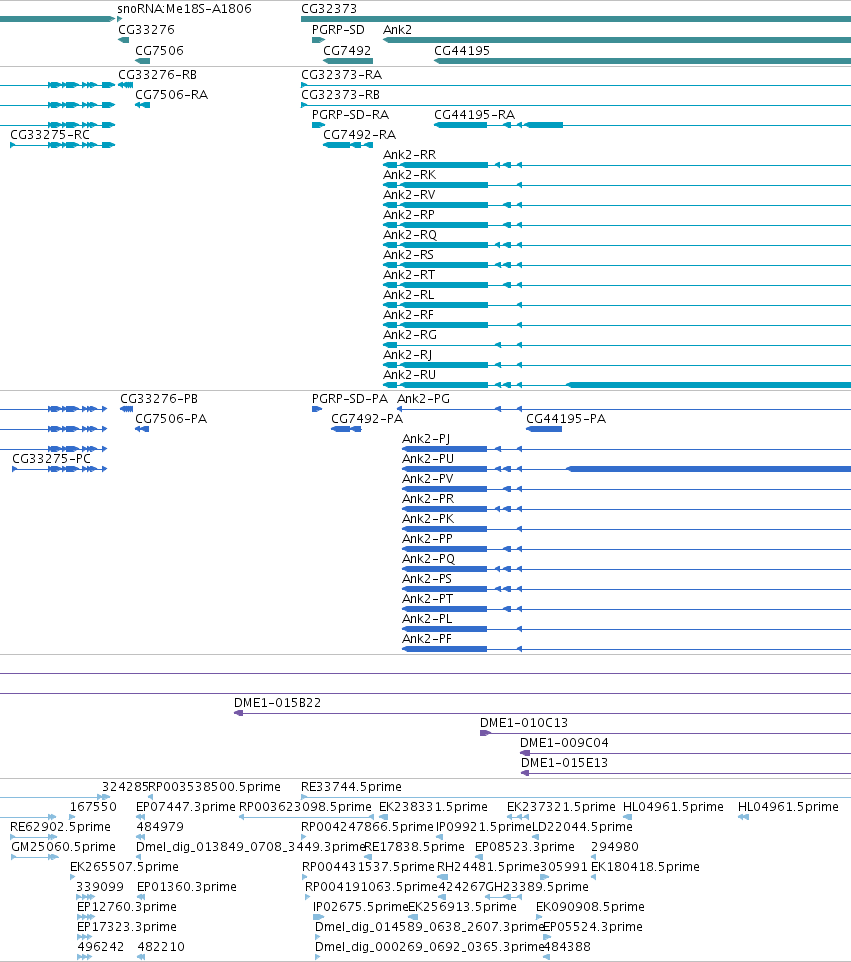Screen dimensions: 851x962
Task: Open the Ank2-RT transcript label
Action: pyautogui.click(x=409, y=275)
